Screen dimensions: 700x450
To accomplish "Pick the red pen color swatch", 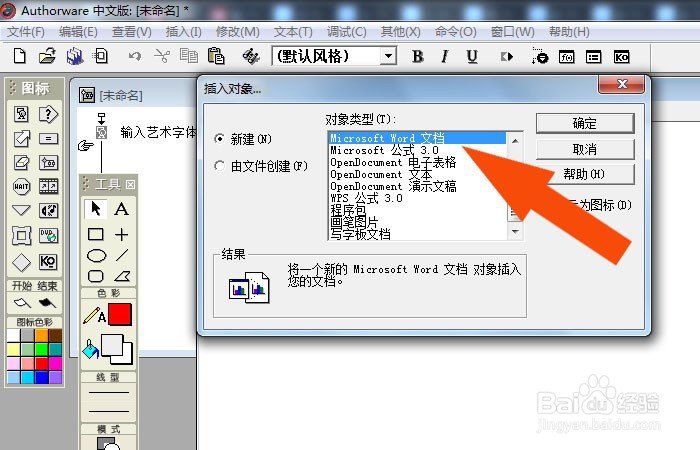I will pyautogui.click(x=120, y=314).
